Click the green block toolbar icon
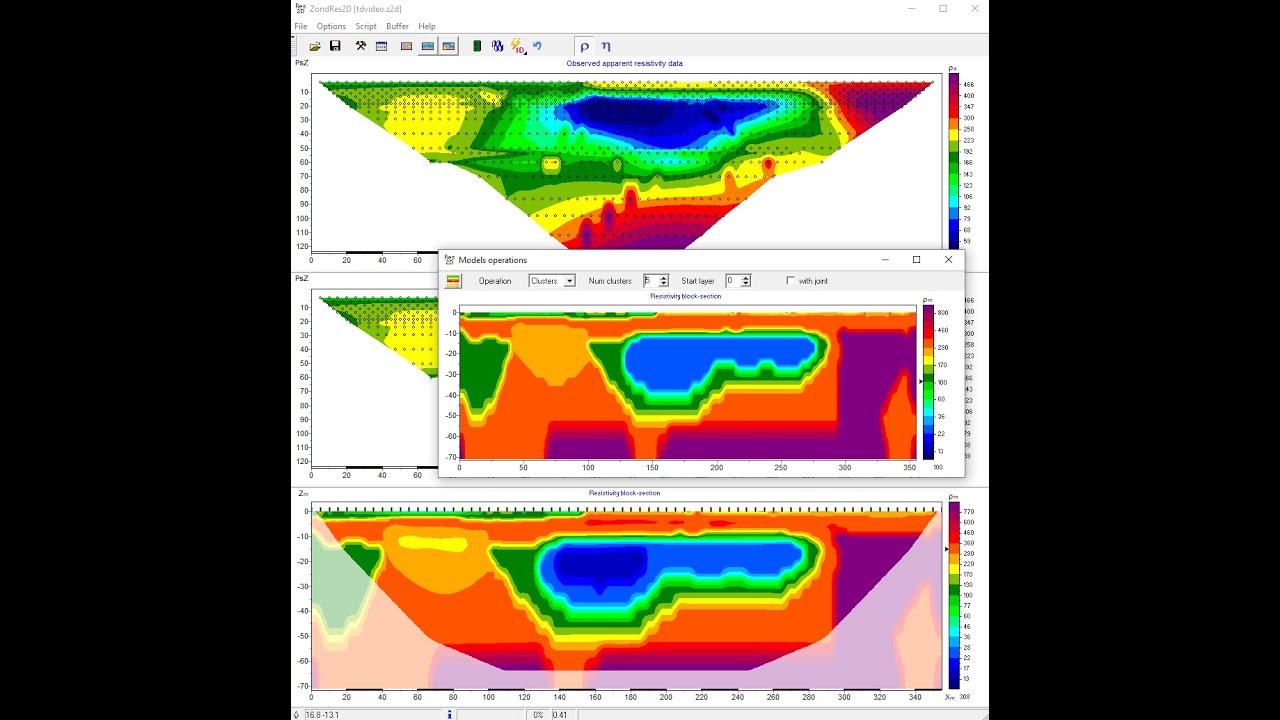1280x720 pixels. tap(477, 46)
